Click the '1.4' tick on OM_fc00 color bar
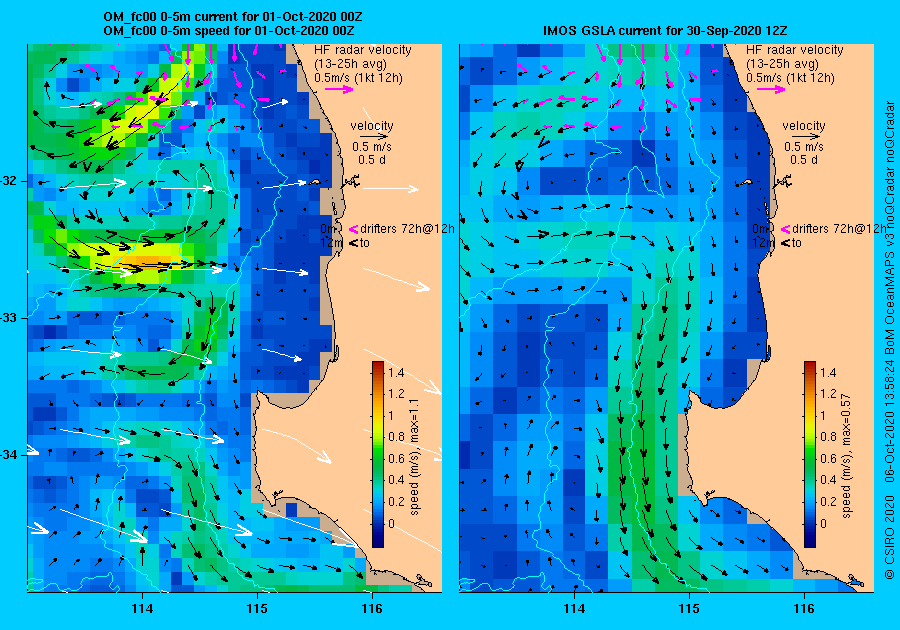 click(396, 372)
